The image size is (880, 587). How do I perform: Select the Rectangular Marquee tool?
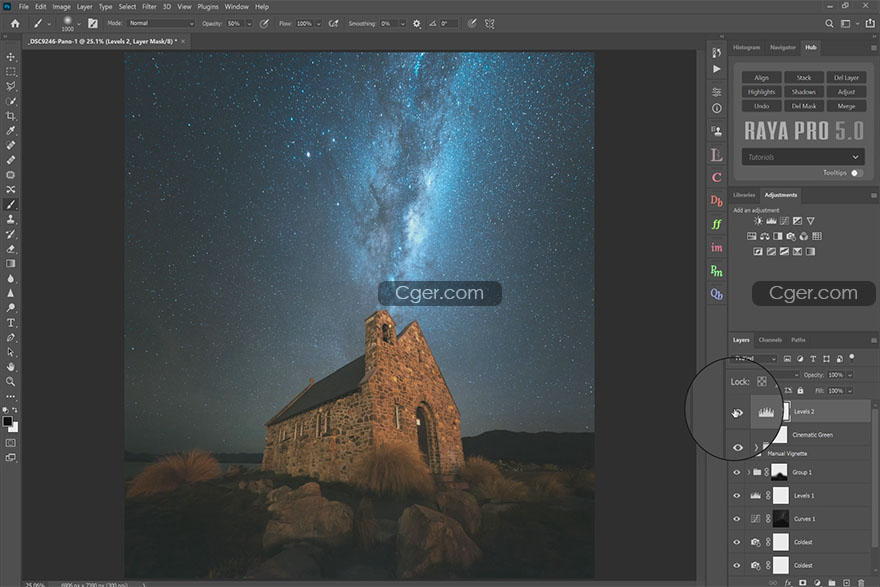[x=11, y=72]
